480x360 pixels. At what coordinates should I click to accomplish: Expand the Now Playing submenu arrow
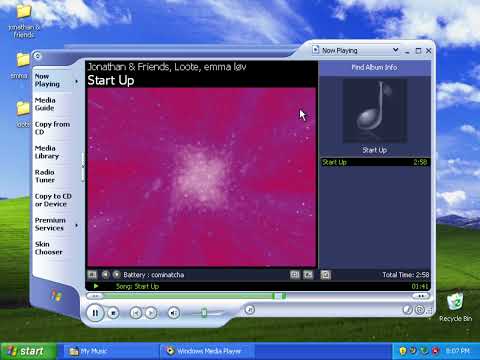point(77,81)
